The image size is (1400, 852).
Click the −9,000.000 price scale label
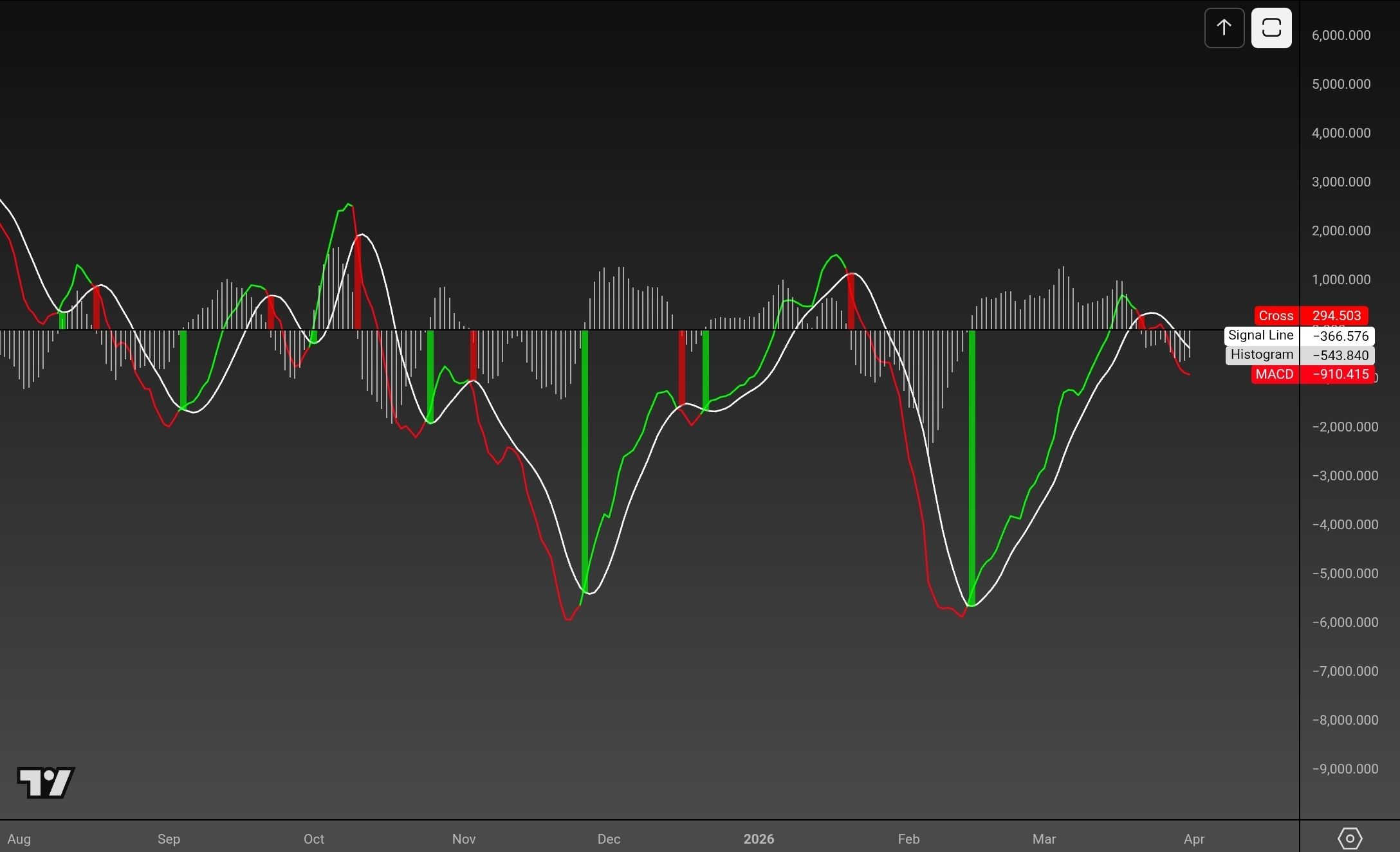tap(1345, 769)
